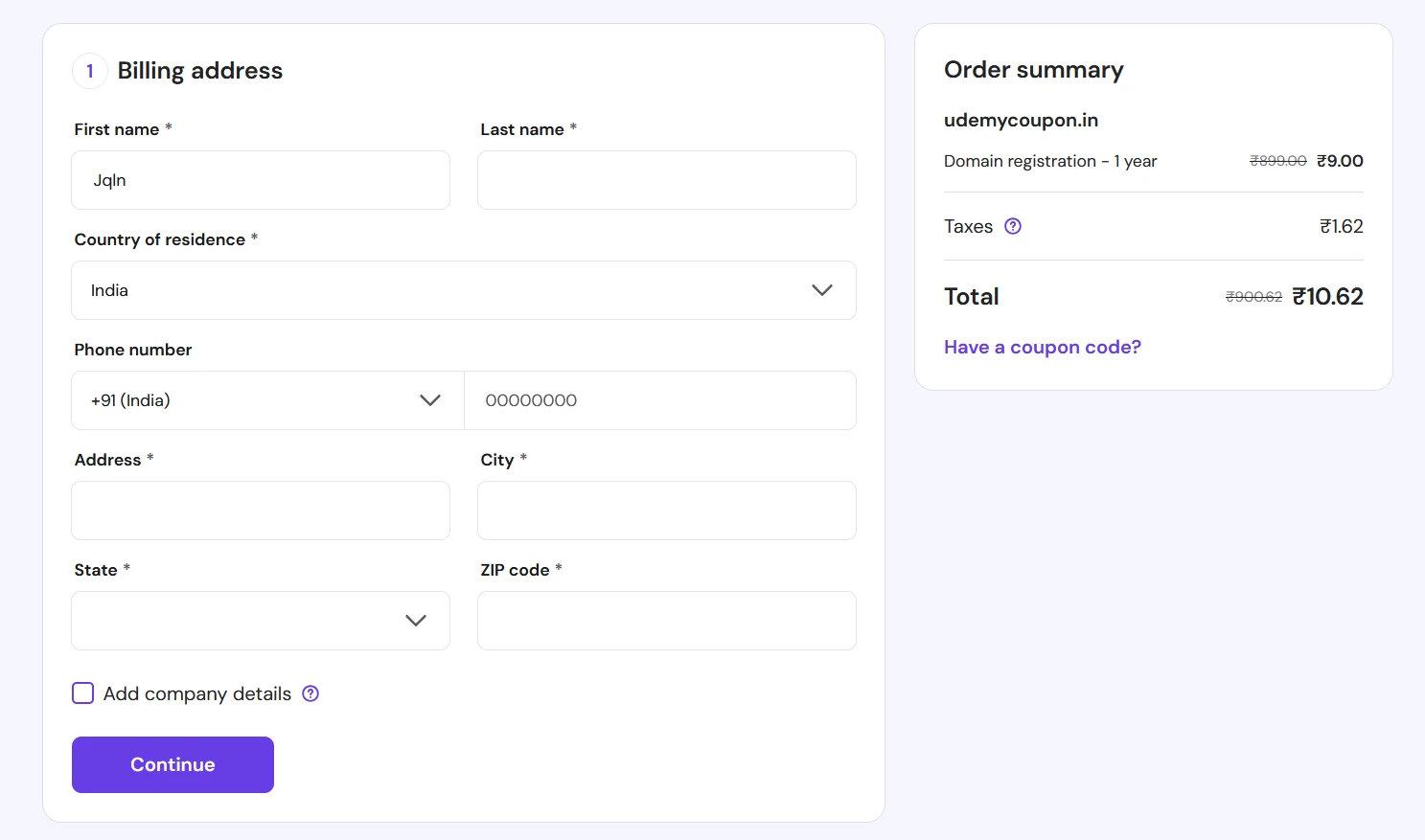
Task: Click the chevron arrow in Country of residence
Action: pos(821,290)
